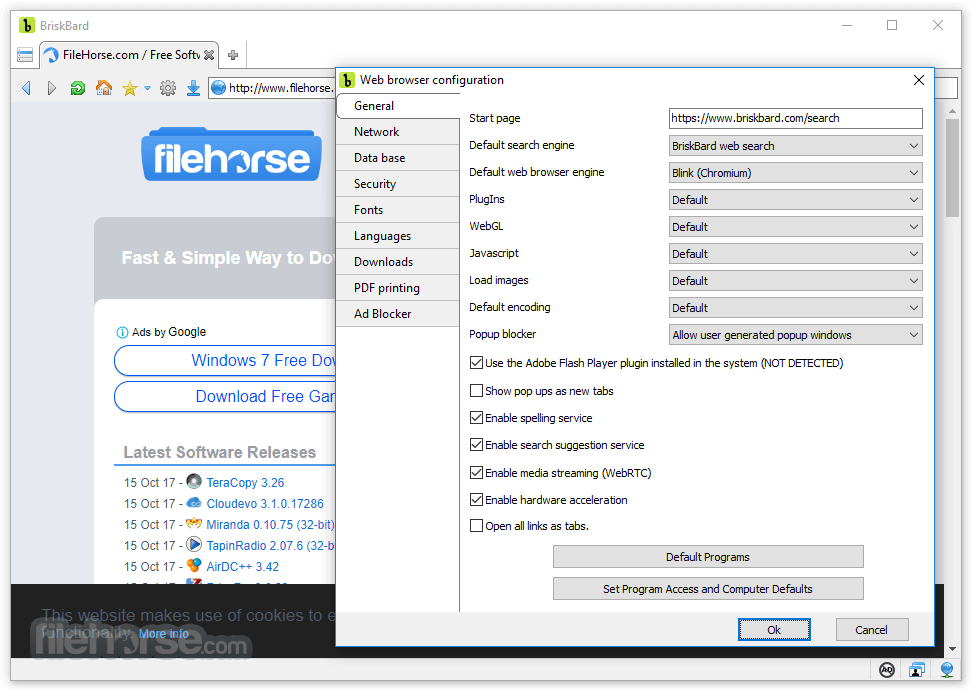Click the page vertical scrollbar thumb
972x690 pixels.
coord(952,167)
